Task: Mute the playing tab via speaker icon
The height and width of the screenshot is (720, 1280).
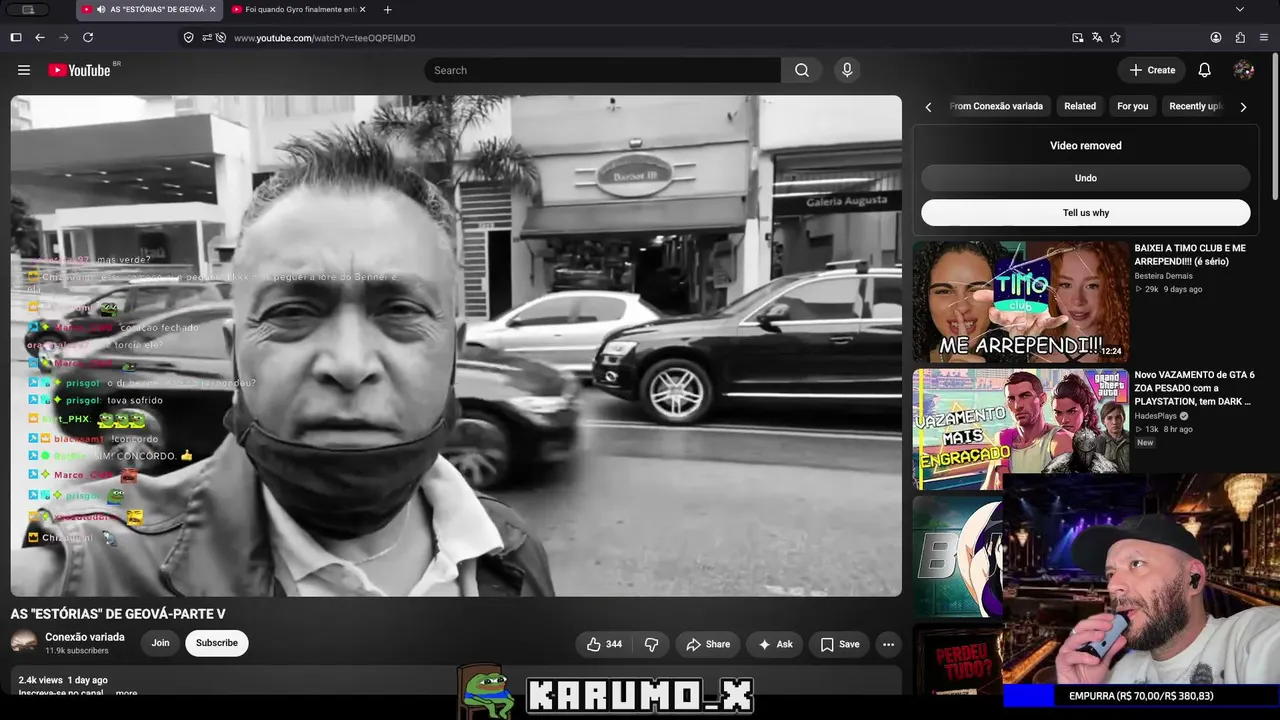Action: pyautogui.click(x=101, y=10)
